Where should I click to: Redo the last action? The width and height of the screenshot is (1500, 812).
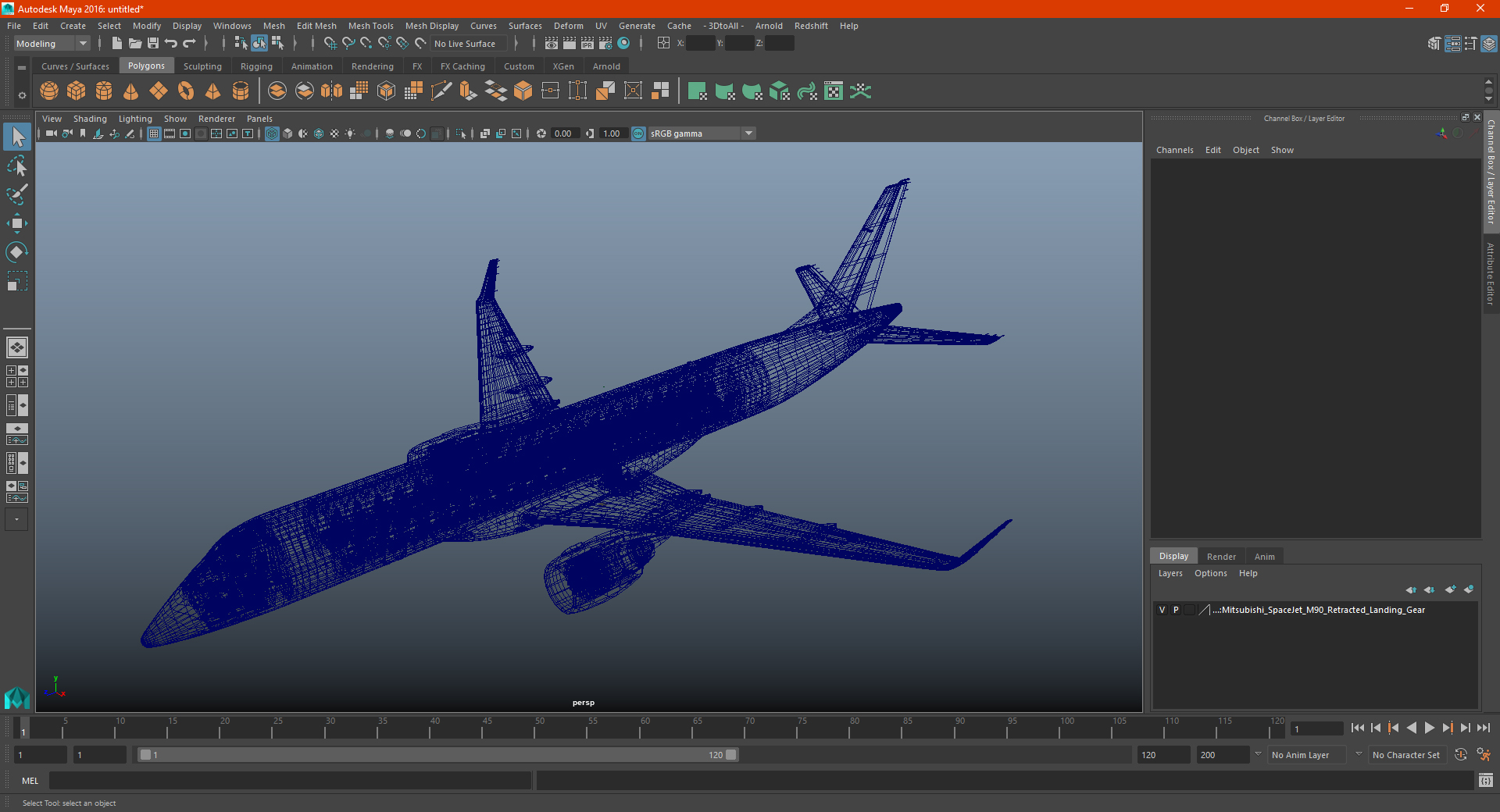(x=189, y=44)
